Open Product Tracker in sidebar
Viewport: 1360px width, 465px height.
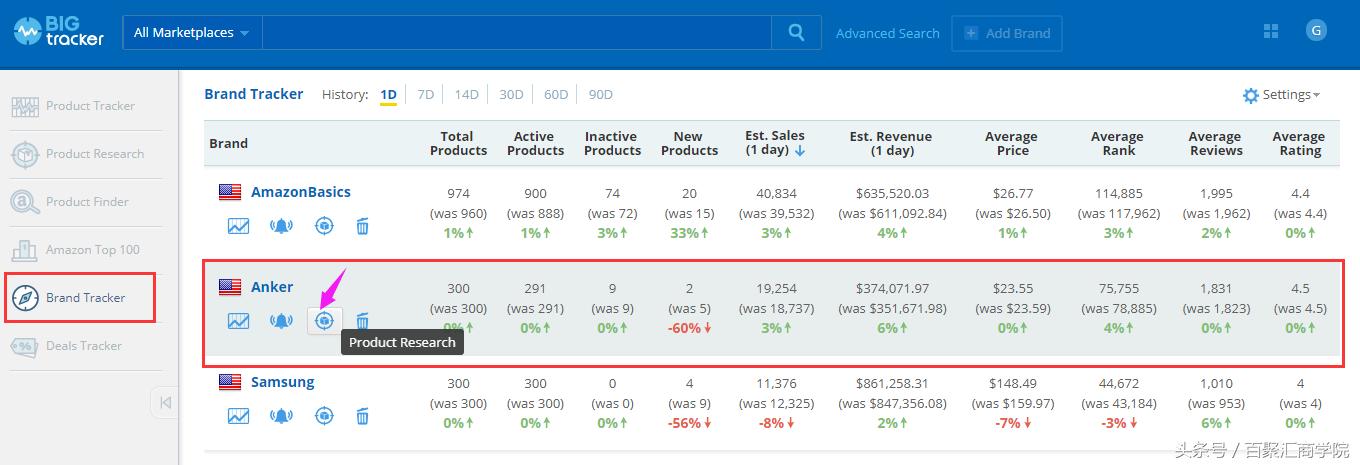pos(89,106)
